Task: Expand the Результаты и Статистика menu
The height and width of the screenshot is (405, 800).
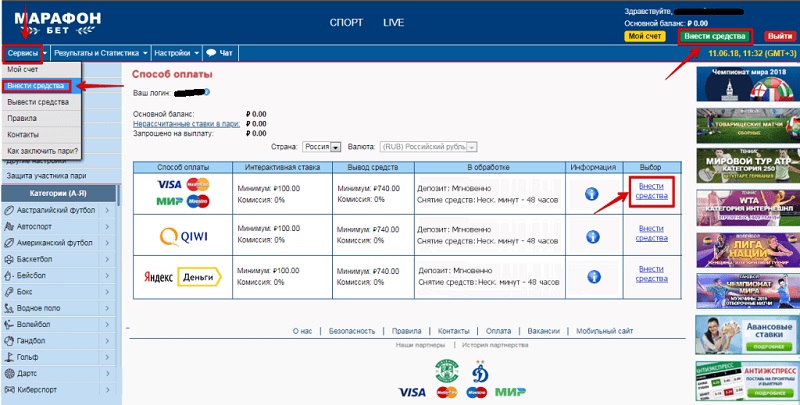Action: pos(100,52)
